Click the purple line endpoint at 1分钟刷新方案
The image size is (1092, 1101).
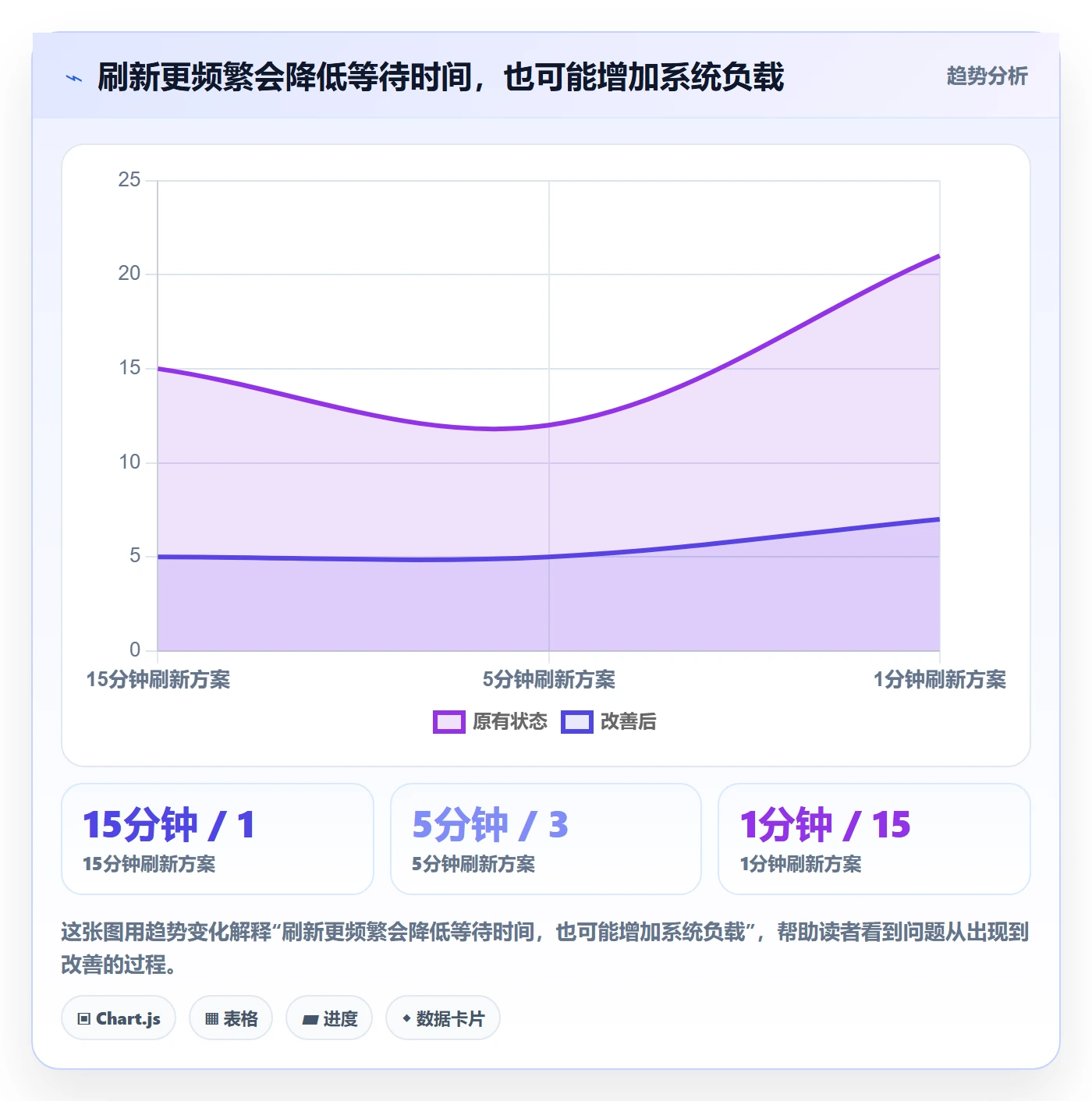[x=939, y=256]
